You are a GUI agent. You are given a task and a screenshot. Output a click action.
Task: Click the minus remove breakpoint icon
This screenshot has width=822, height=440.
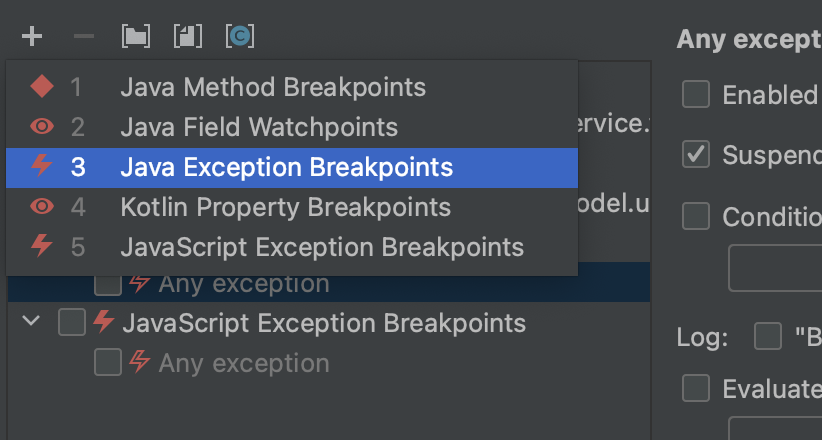(84, 37)
